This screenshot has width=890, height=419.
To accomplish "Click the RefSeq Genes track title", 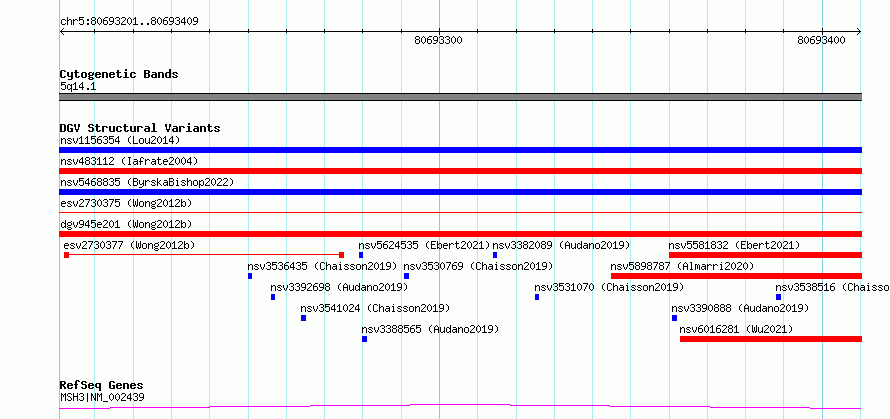I will tap(101, 386).
